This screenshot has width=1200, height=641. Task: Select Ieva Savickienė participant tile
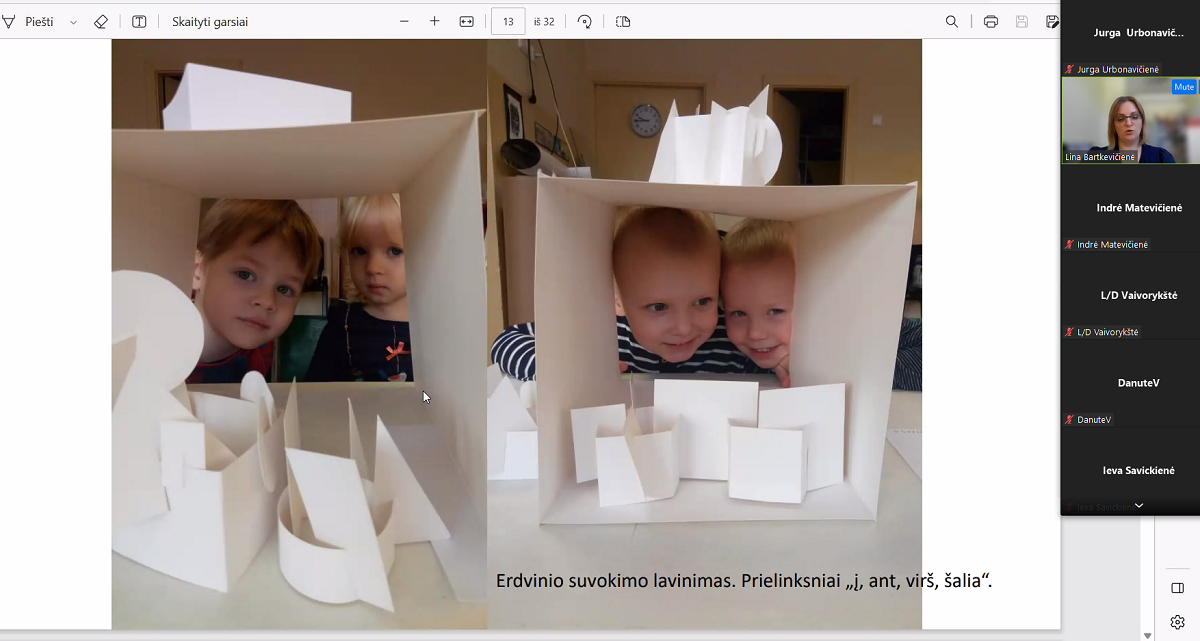click(x=1130, y=470)
